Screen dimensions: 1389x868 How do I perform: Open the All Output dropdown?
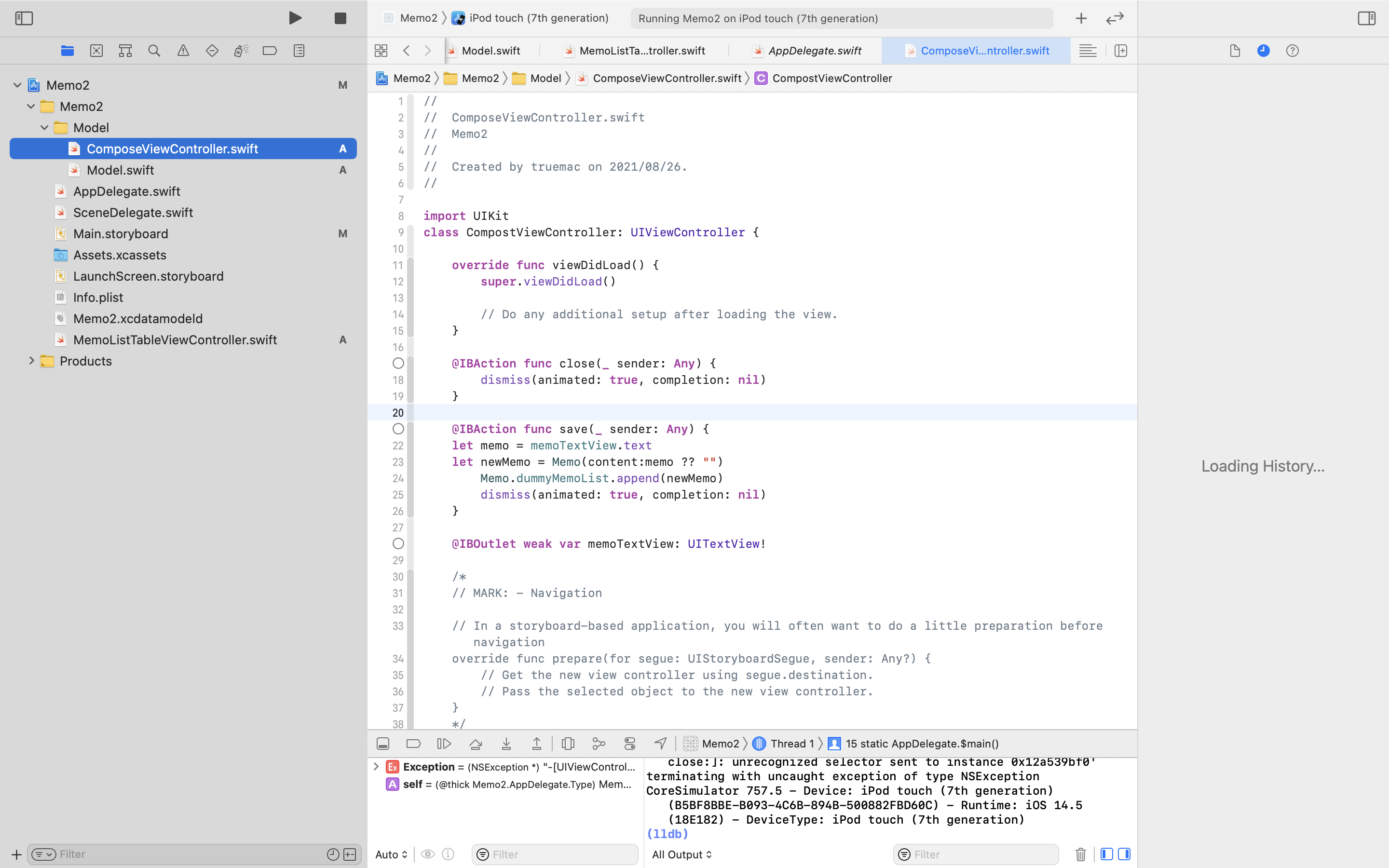(x=681, y=854)
